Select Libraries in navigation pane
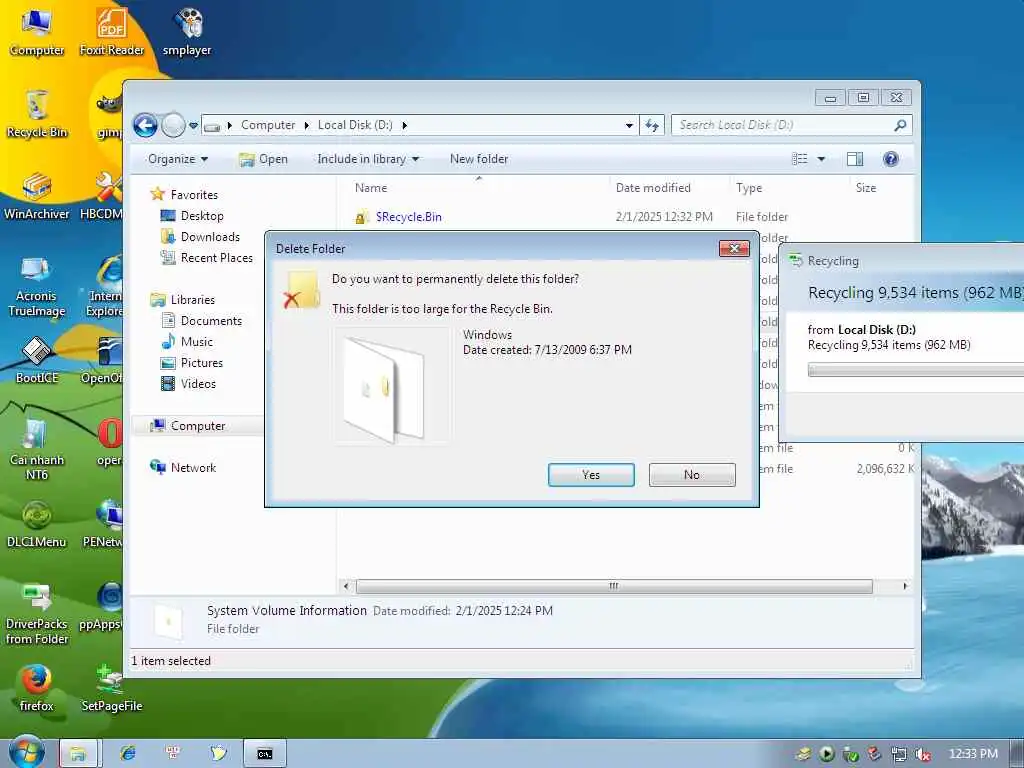The image size is (1024, 768). [x=193, y=300]
